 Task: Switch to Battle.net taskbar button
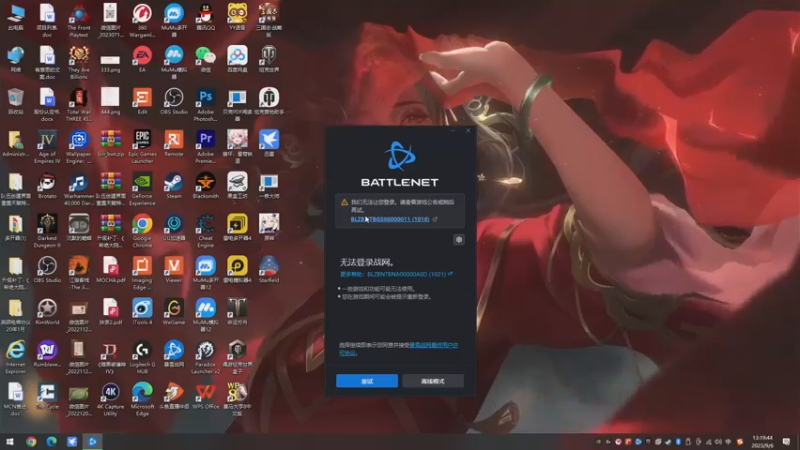tap(92, 441)
